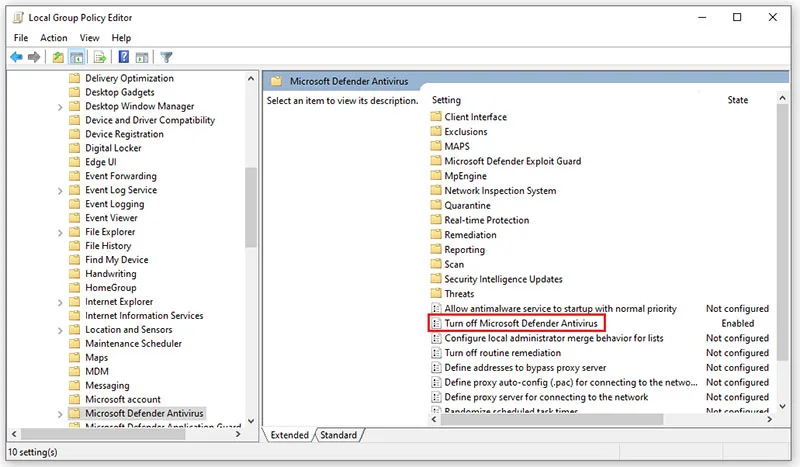Click the Scan folder icon
The image size is (800, 467).
point(436,264)
